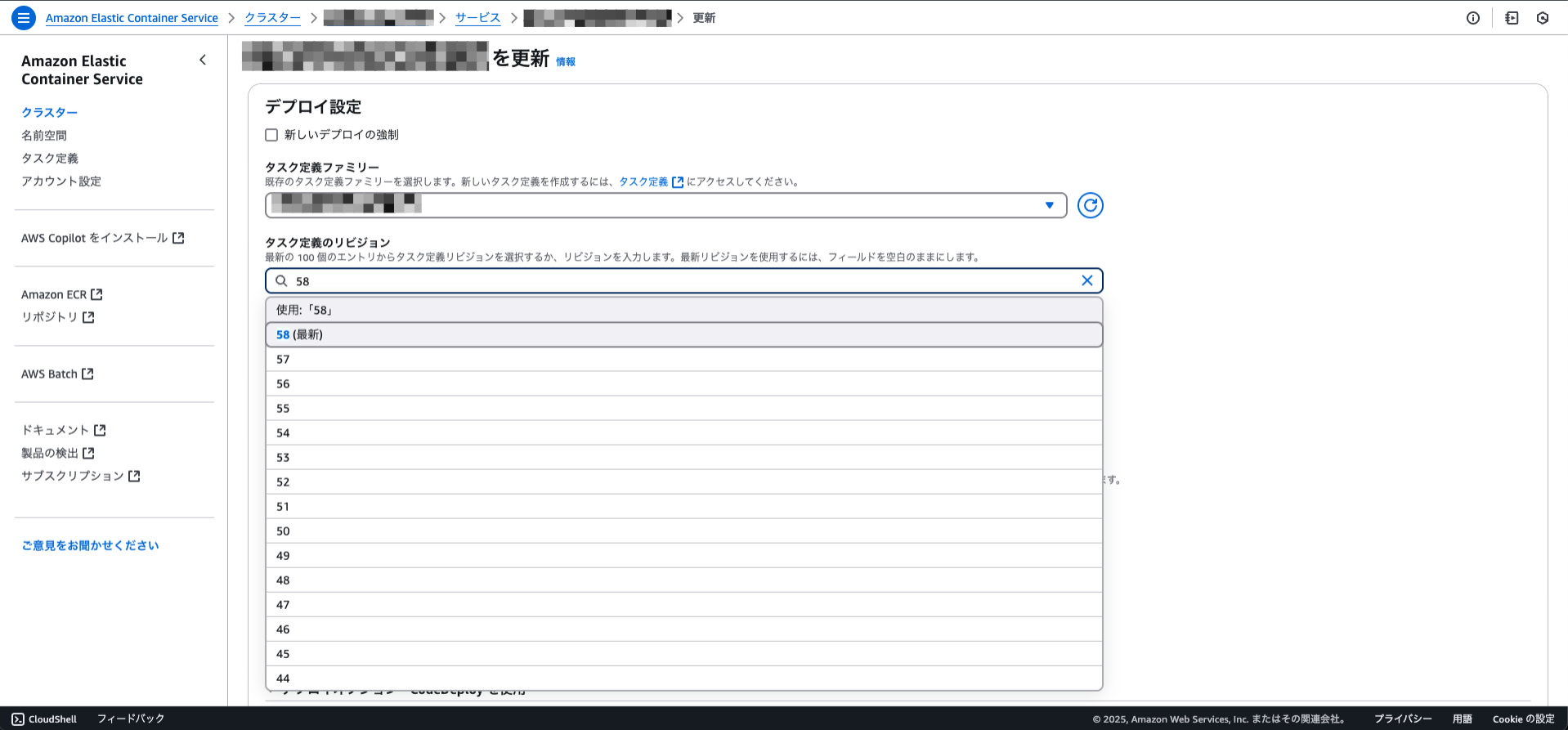Viewport: 1568px width, 730px height.
Task: Click external link icon next to リポジトリ
Action: [88, 317]
